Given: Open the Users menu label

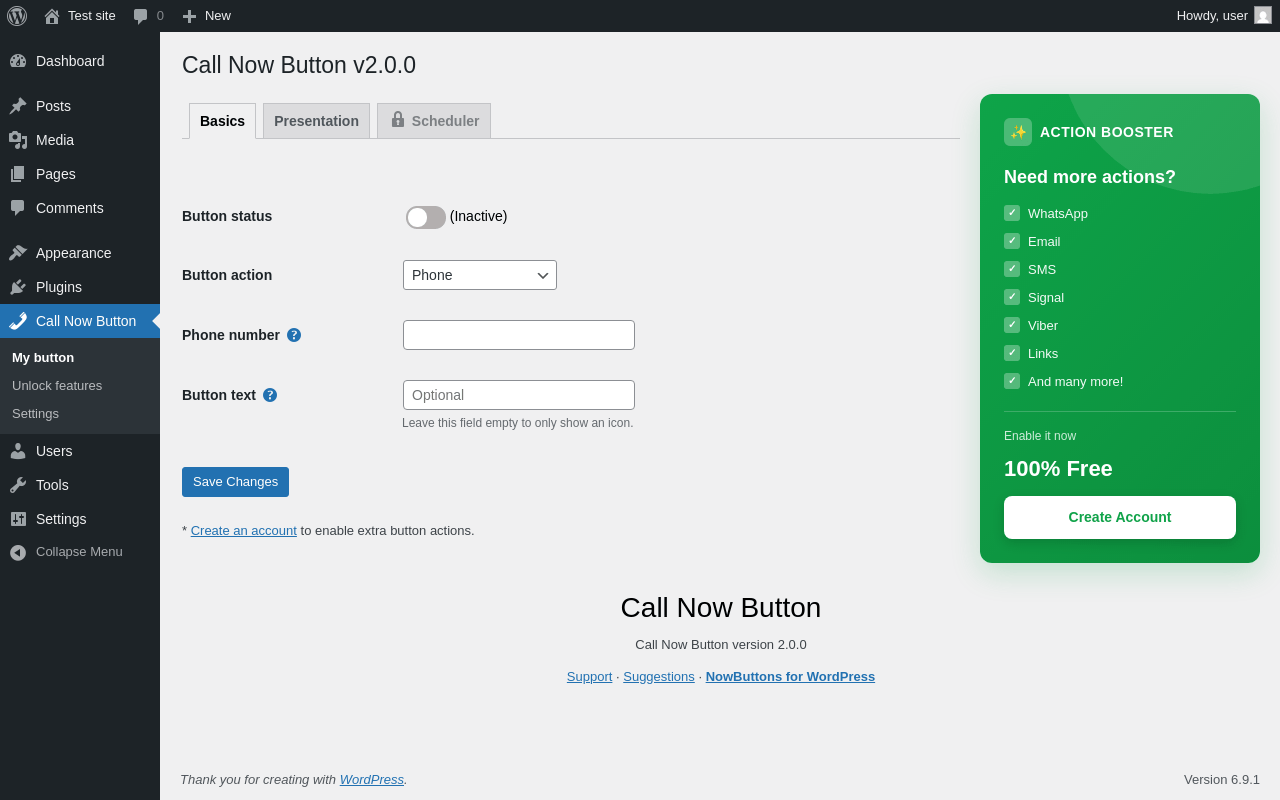Looking at the screenshot, I should pyautogui.click(x=54, y=451).
